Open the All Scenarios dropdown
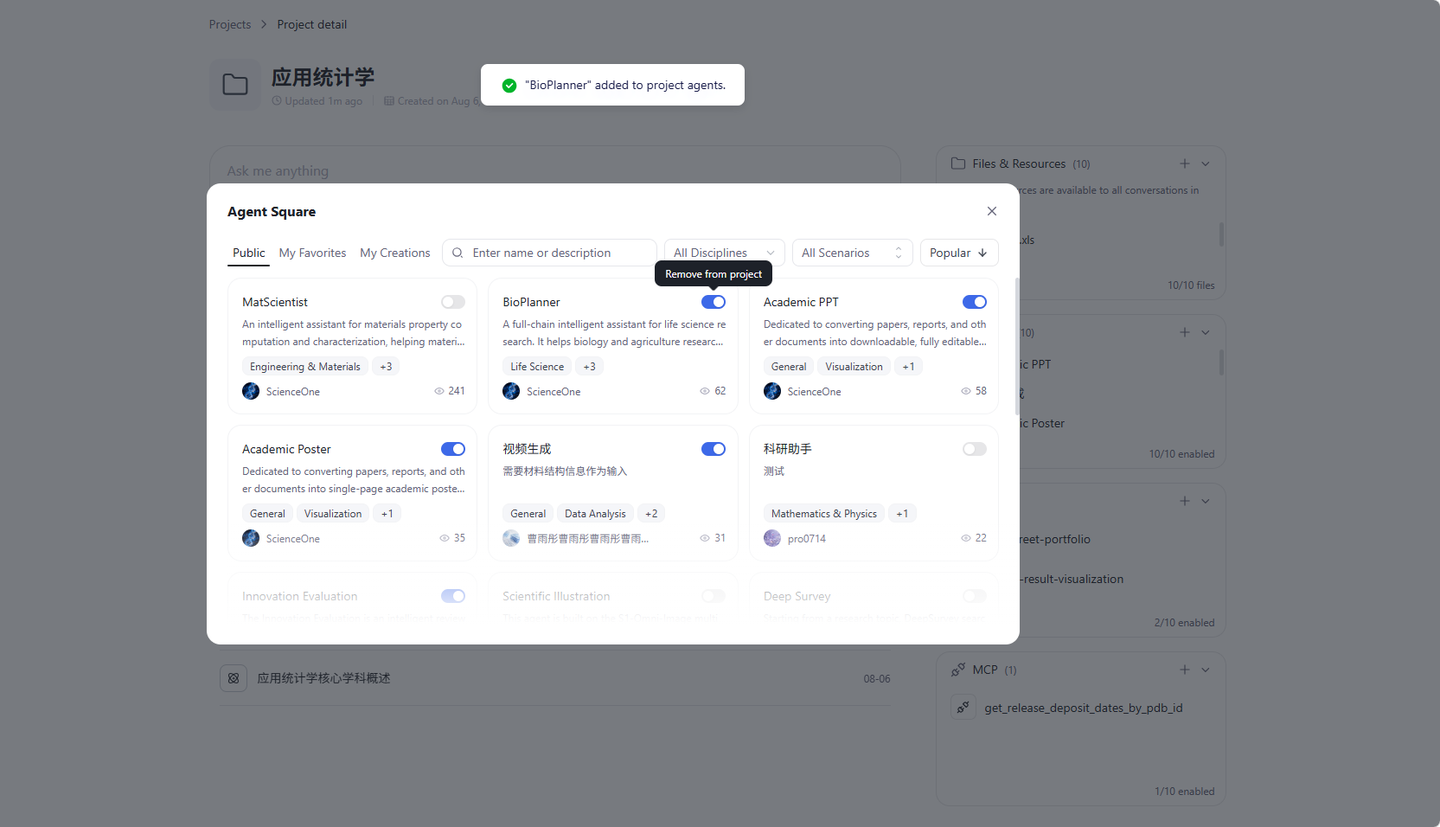 coord(853,253)
